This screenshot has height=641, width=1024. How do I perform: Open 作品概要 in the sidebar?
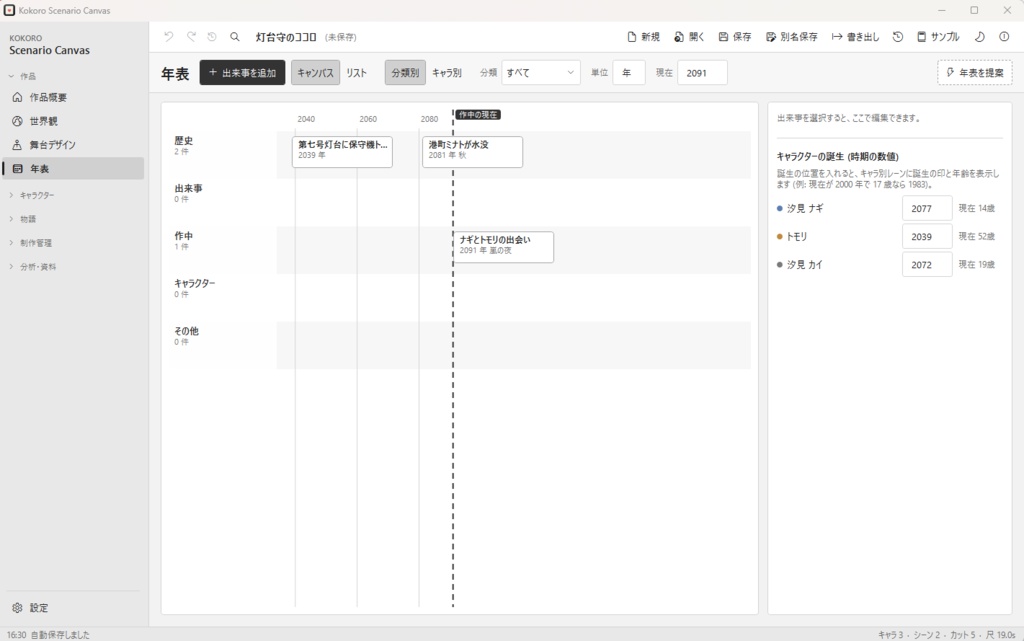[x=73, y=97]
